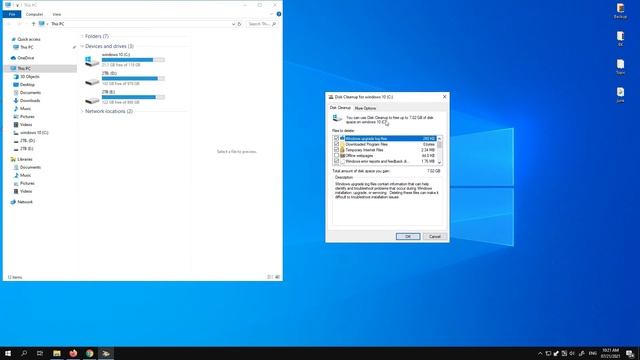Image resolution: width=640 pixels, height=360 pixels.
Task: Show hidden icons in the system tray
Action: coord(540,353)
